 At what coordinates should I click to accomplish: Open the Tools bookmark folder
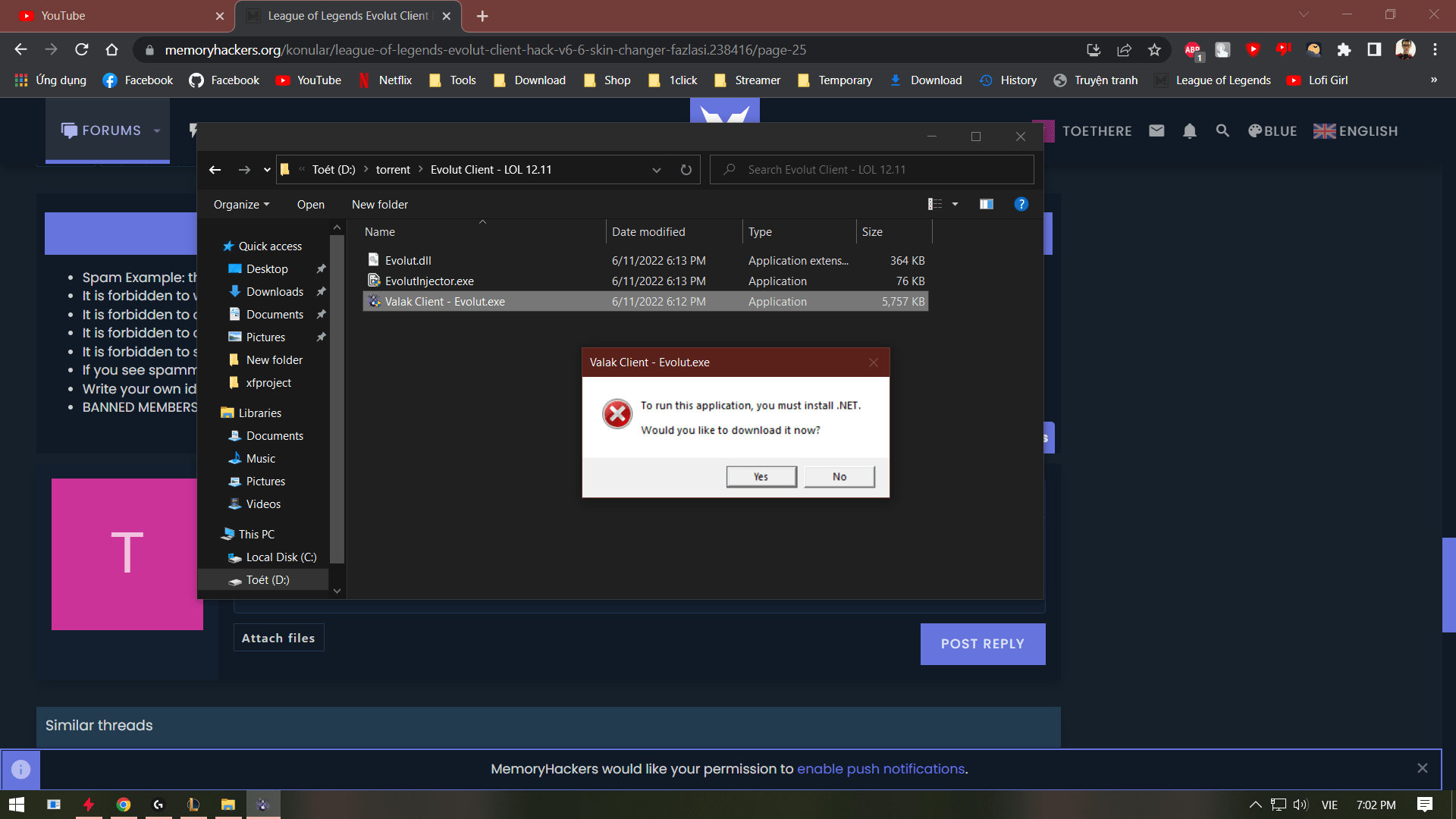[453, 80]
